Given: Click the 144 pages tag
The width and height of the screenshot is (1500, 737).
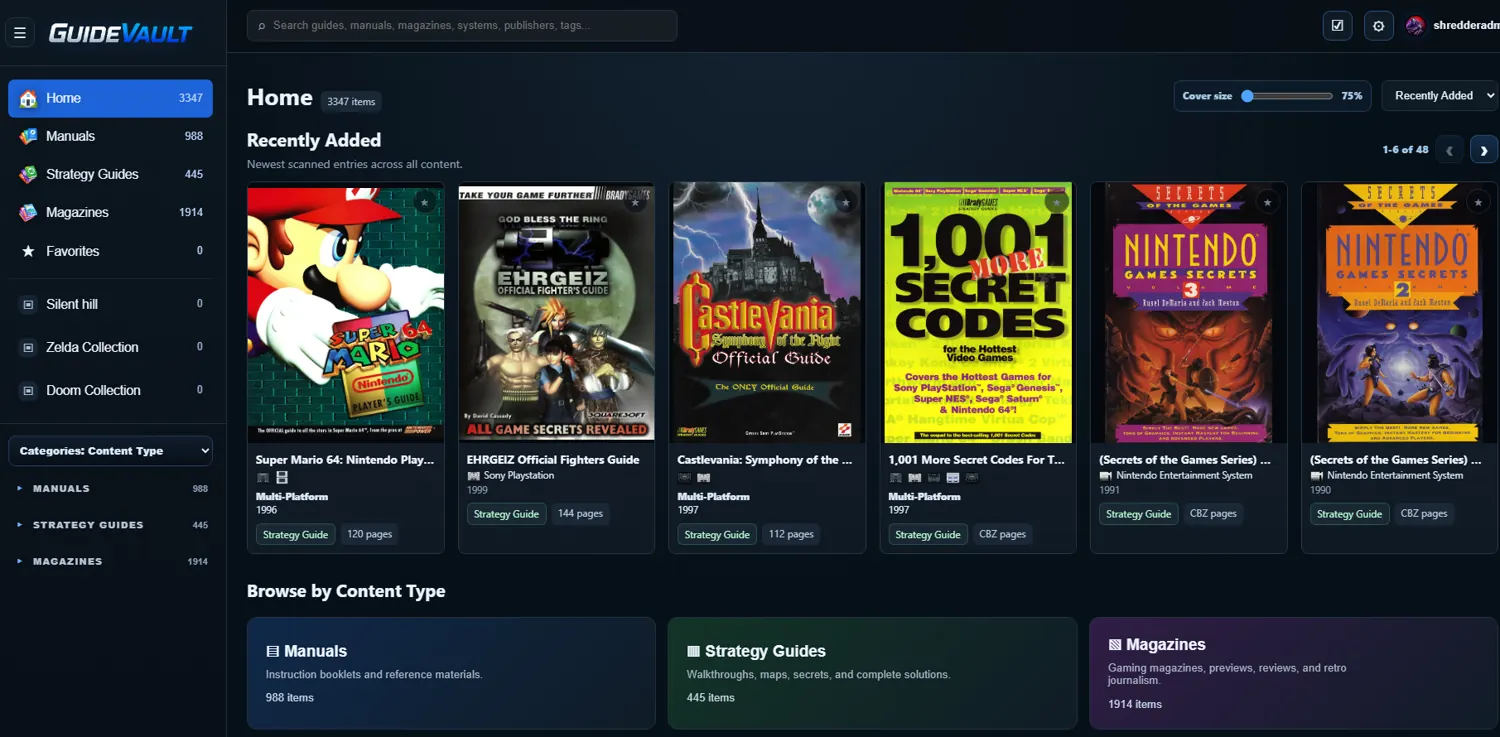Looking at the screenshot, I should pos(581,514).
